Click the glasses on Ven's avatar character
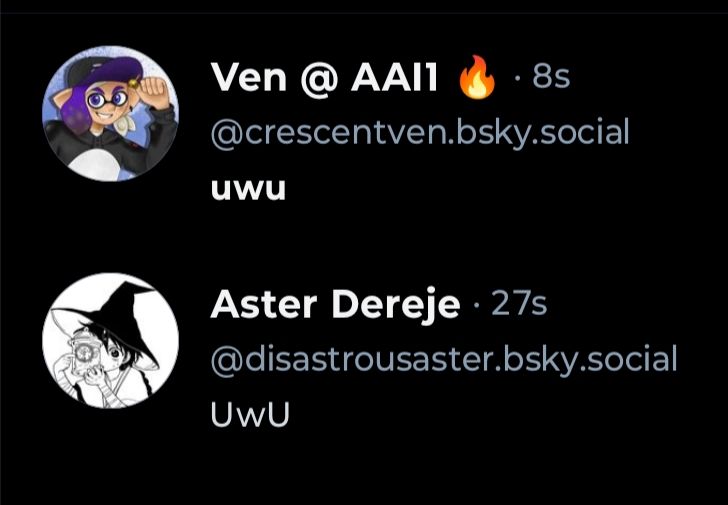 tap(107, 99)
